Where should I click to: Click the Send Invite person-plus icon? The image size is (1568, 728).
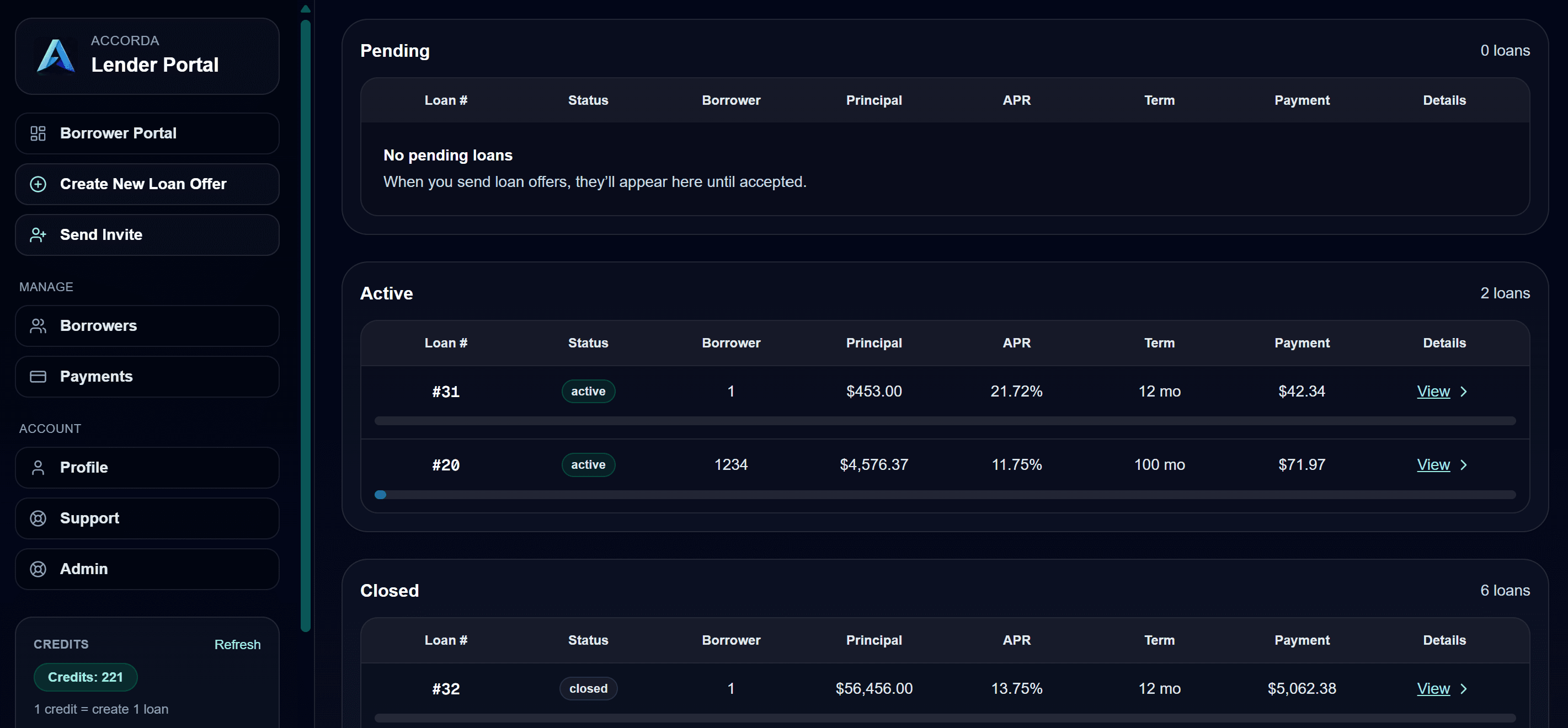[38, 235]
